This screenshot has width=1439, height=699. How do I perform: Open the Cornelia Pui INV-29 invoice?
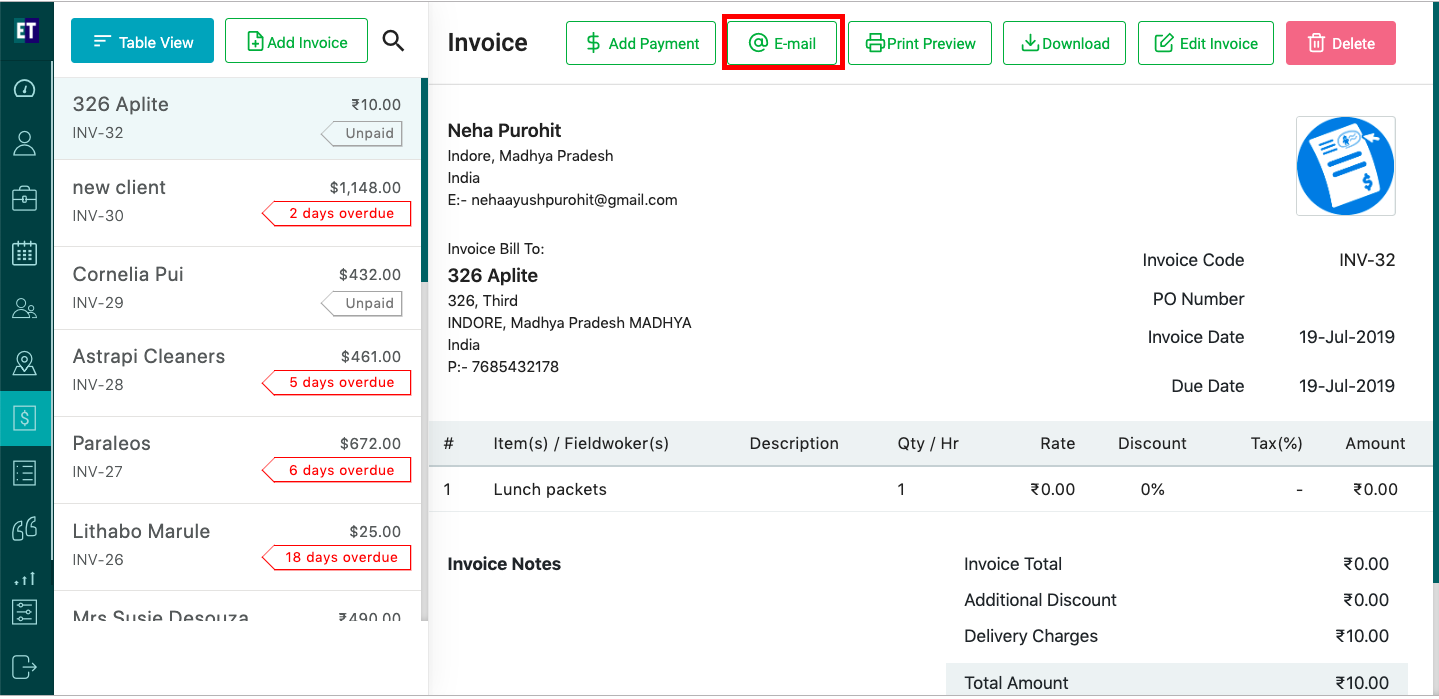237,288
